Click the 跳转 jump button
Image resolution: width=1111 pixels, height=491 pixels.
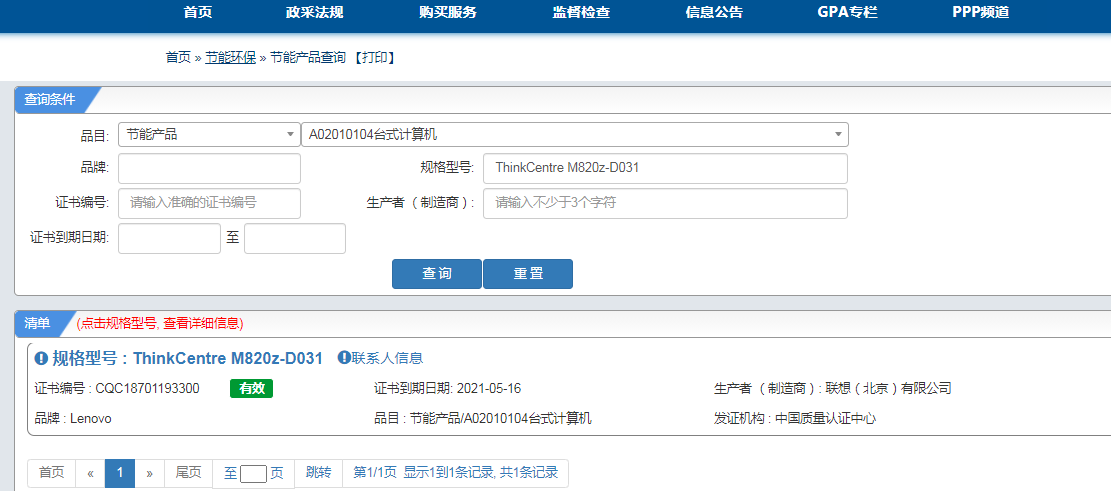click(x=318, y=473)
